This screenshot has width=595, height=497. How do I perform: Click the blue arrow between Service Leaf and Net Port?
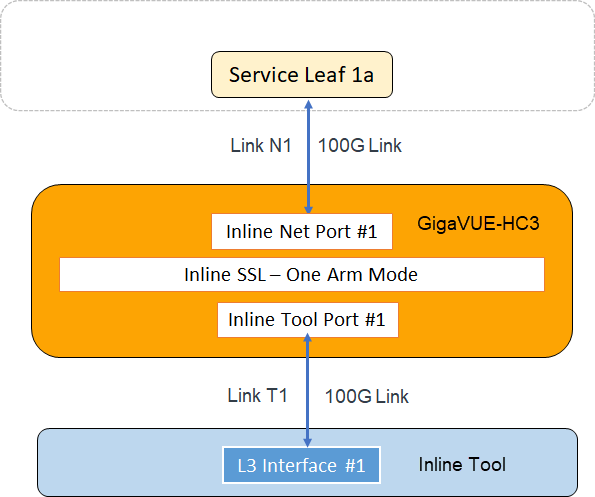(x=309, y=157)
